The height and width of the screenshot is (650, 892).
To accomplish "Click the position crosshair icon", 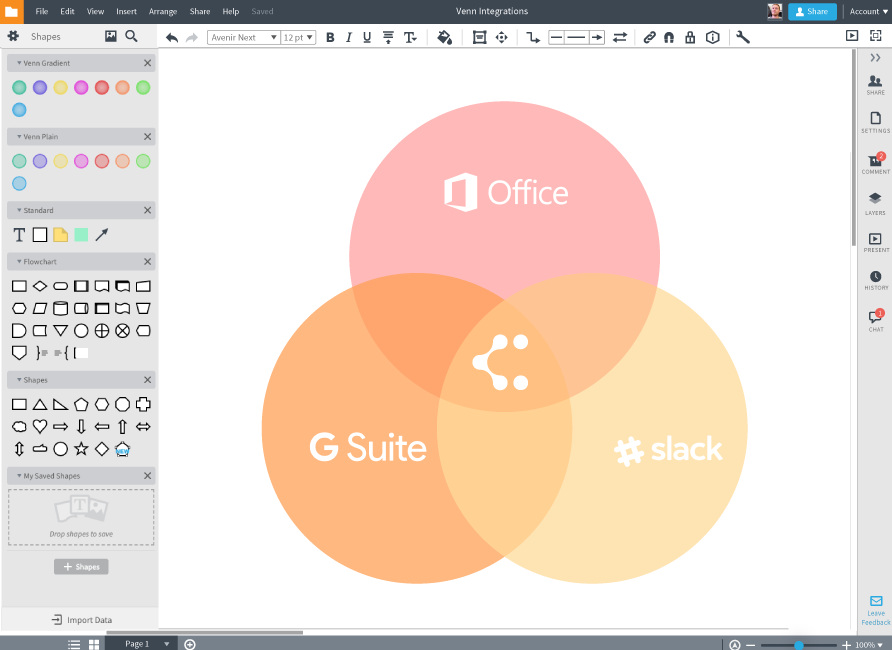I will 501,38.
